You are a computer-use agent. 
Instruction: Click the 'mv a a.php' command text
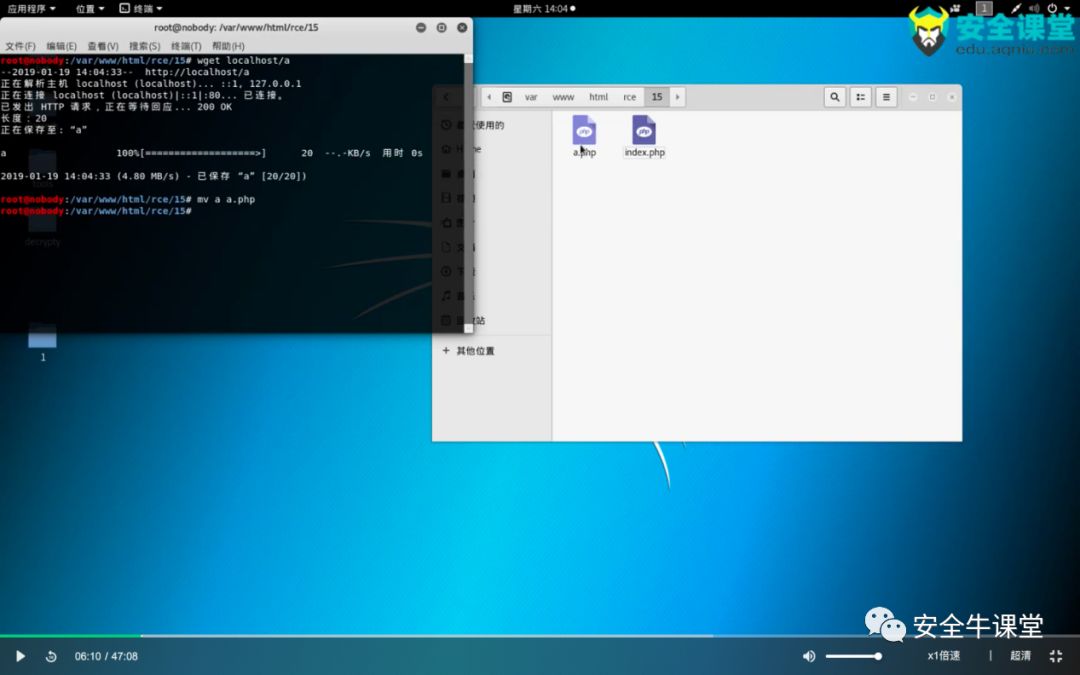click(226, 199)
